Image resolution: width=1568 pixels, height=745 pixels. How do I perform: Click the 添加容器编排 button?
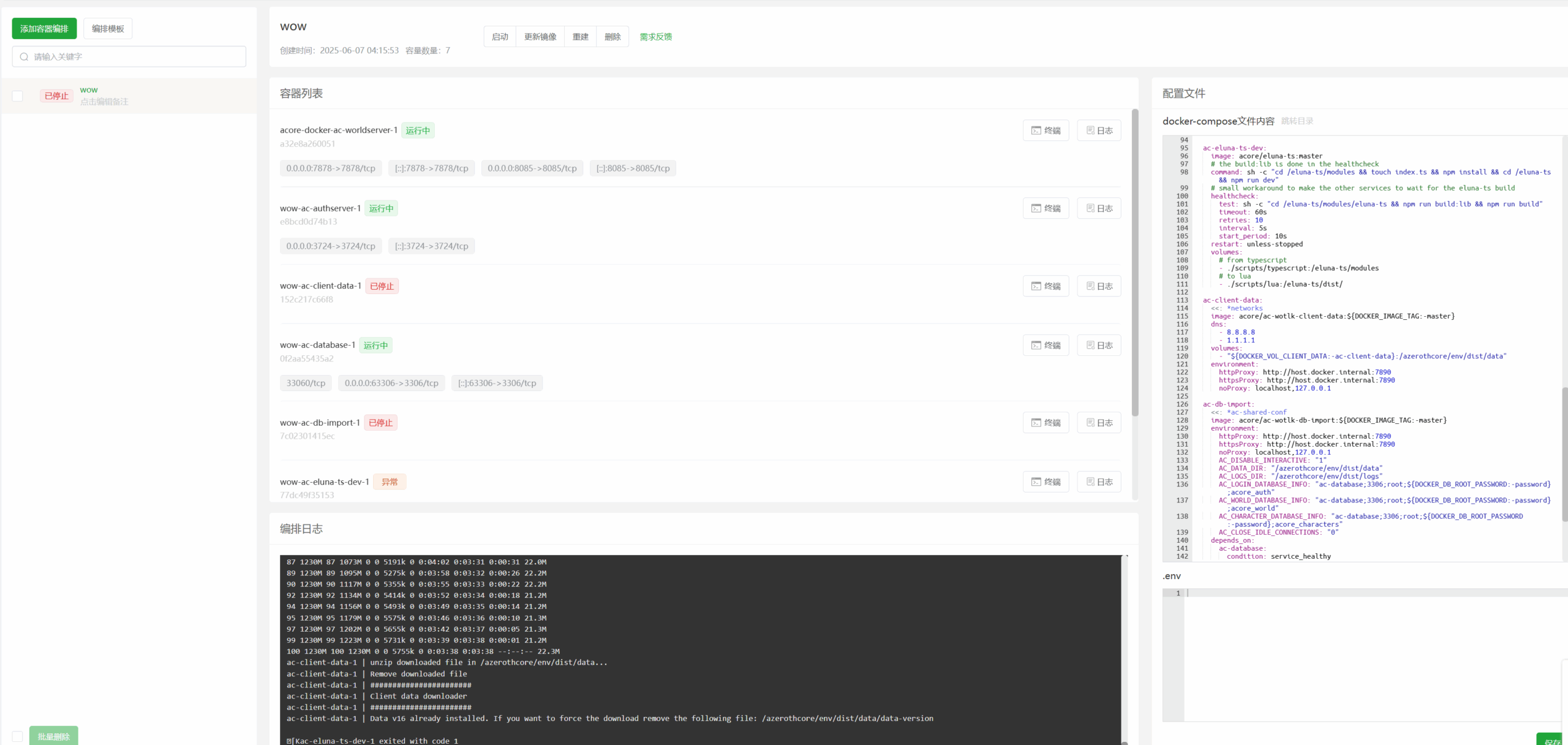click(44, 28)
